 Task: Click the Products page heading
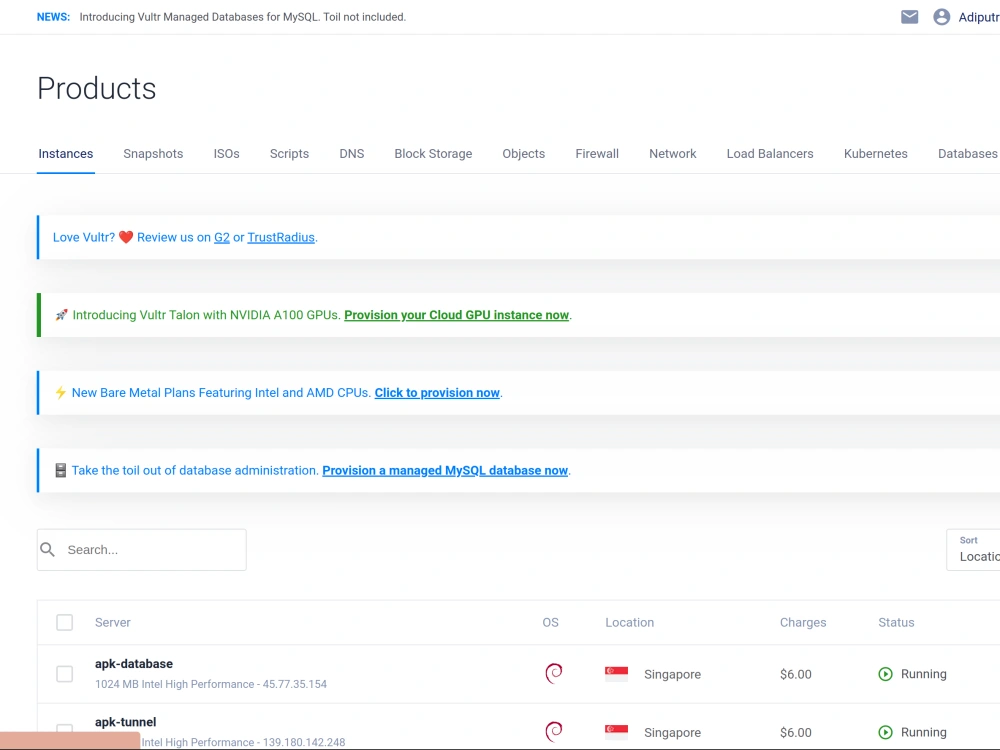(97, 88)
